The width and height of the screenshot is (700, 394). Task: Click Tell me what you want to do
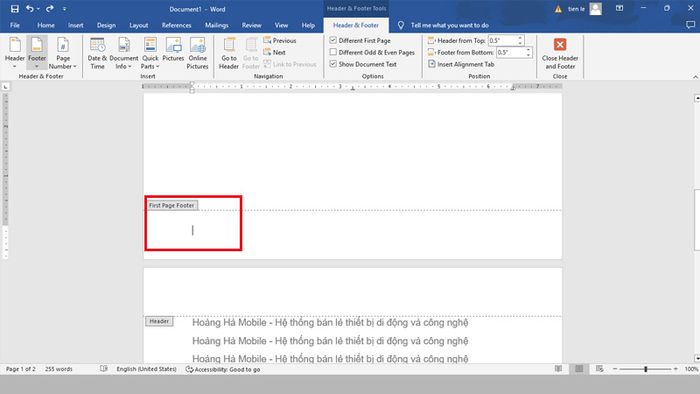(449, 25)
